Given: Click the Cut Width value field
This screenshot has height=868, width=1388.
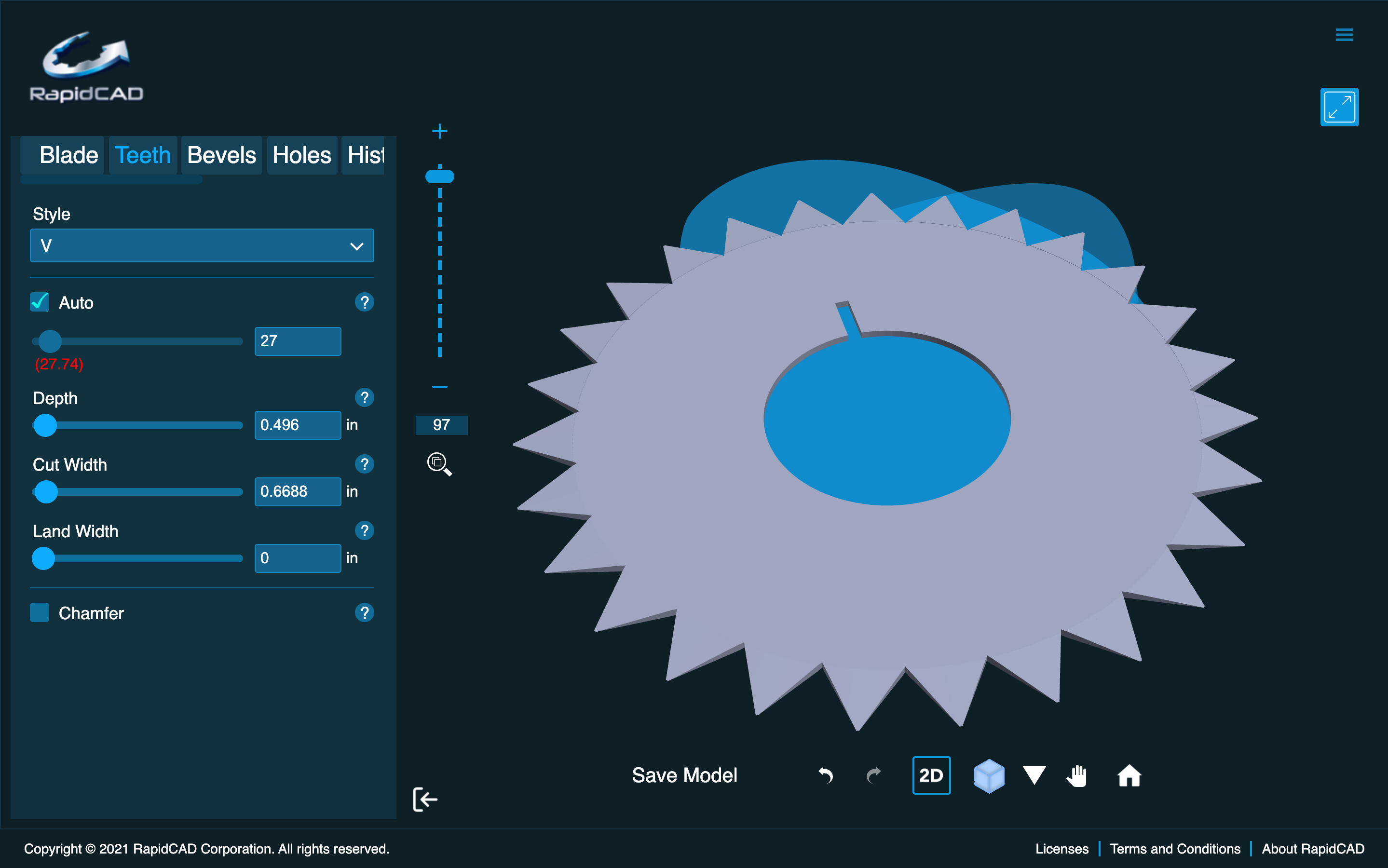Looking at the screenshot, I should point(298,491).
